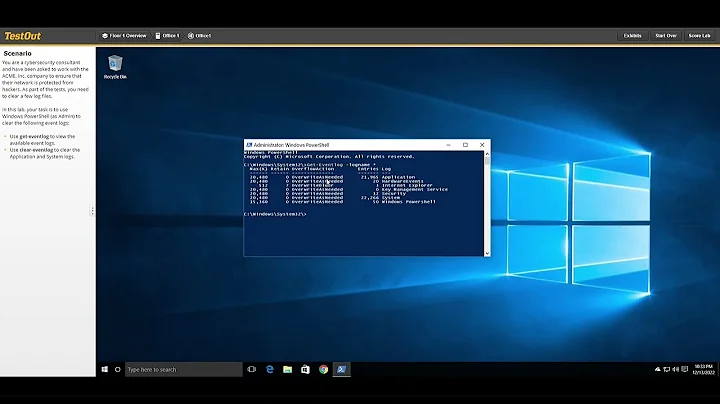Screen dimensions: 720x404
Task: Click the volume icon in system tray
Action: point(675,370)
